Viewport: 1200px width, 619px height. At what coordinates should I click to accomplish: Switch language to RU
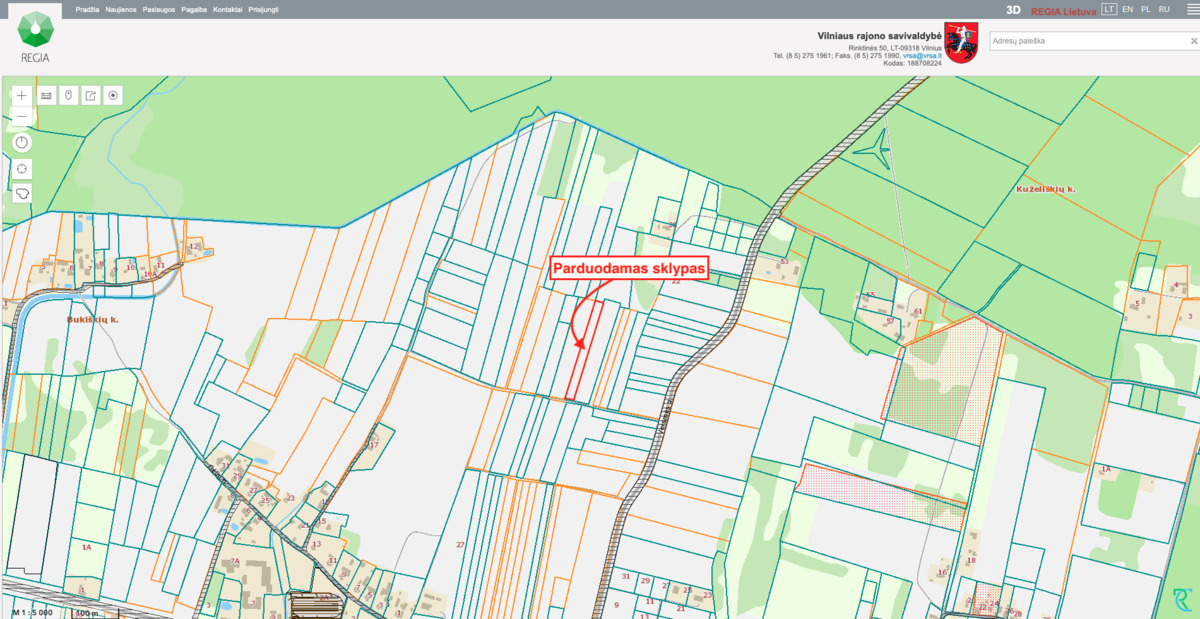click(x=1164, y=9)
